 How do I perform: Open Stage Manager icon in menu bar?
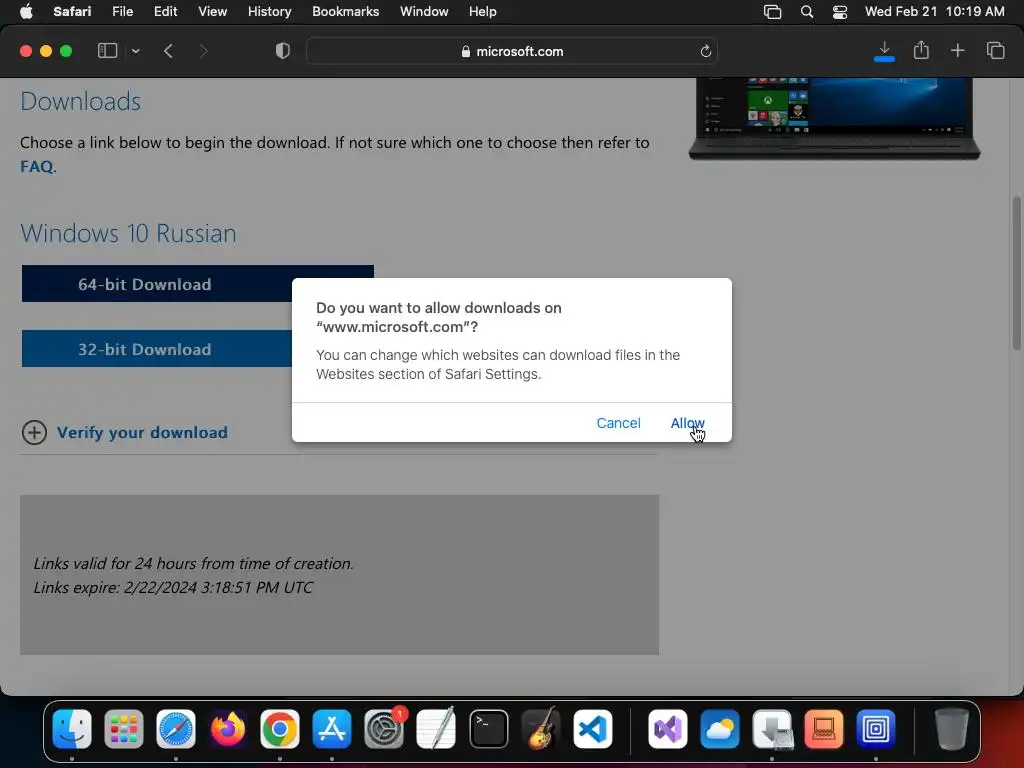click(x=773, y=12)
